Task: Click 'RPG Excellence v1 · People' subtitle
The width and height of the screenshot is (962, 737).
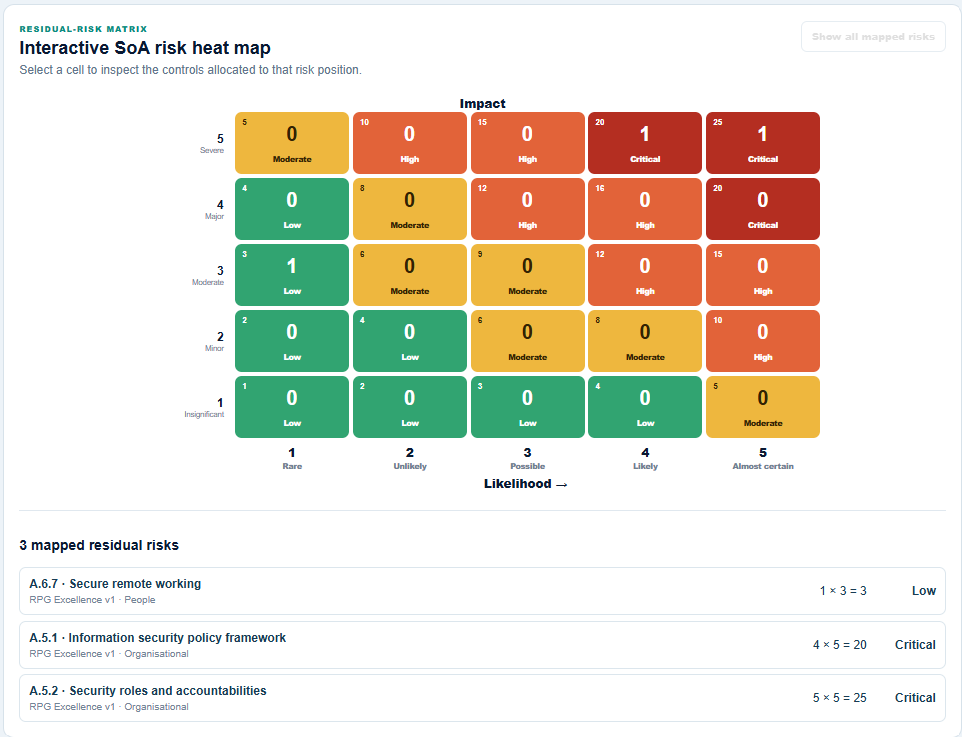Action: point(92,600)
